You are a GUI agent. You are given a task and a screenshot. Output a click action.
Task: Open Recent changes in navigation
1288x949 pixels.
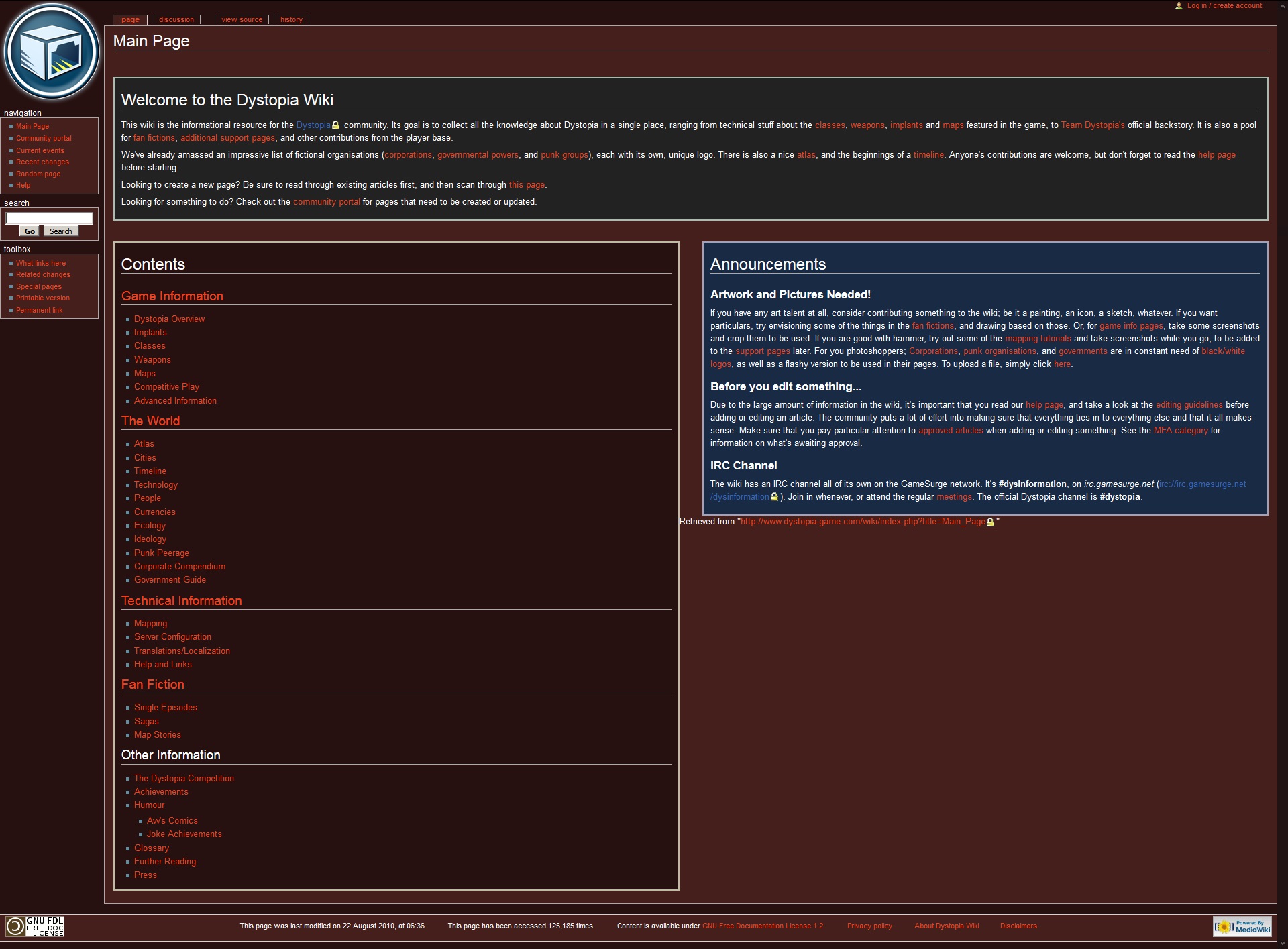pos(42,162)
